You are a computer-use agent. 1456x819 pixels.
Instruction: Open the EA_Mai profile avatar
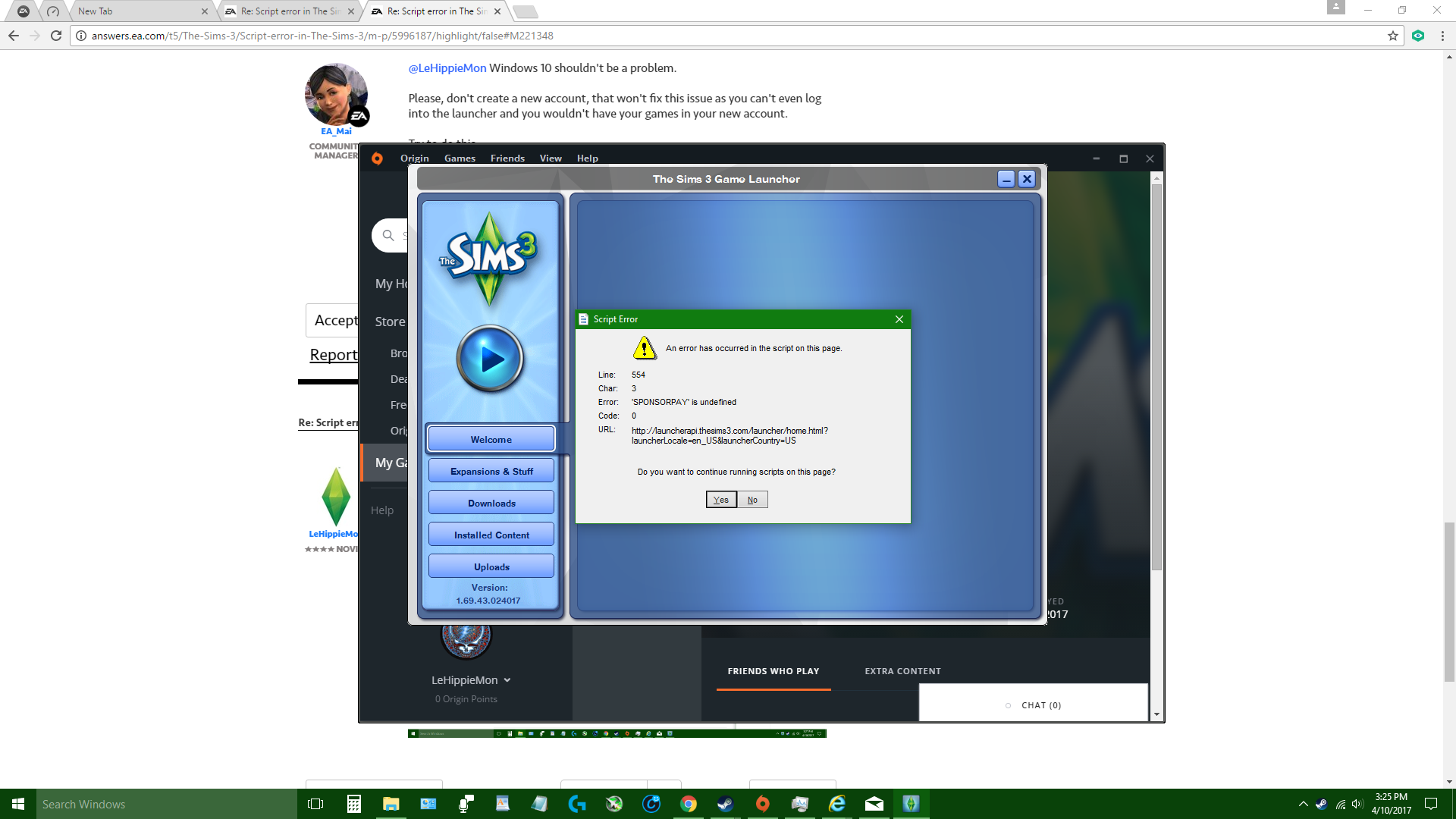click(x=337, y=94)
